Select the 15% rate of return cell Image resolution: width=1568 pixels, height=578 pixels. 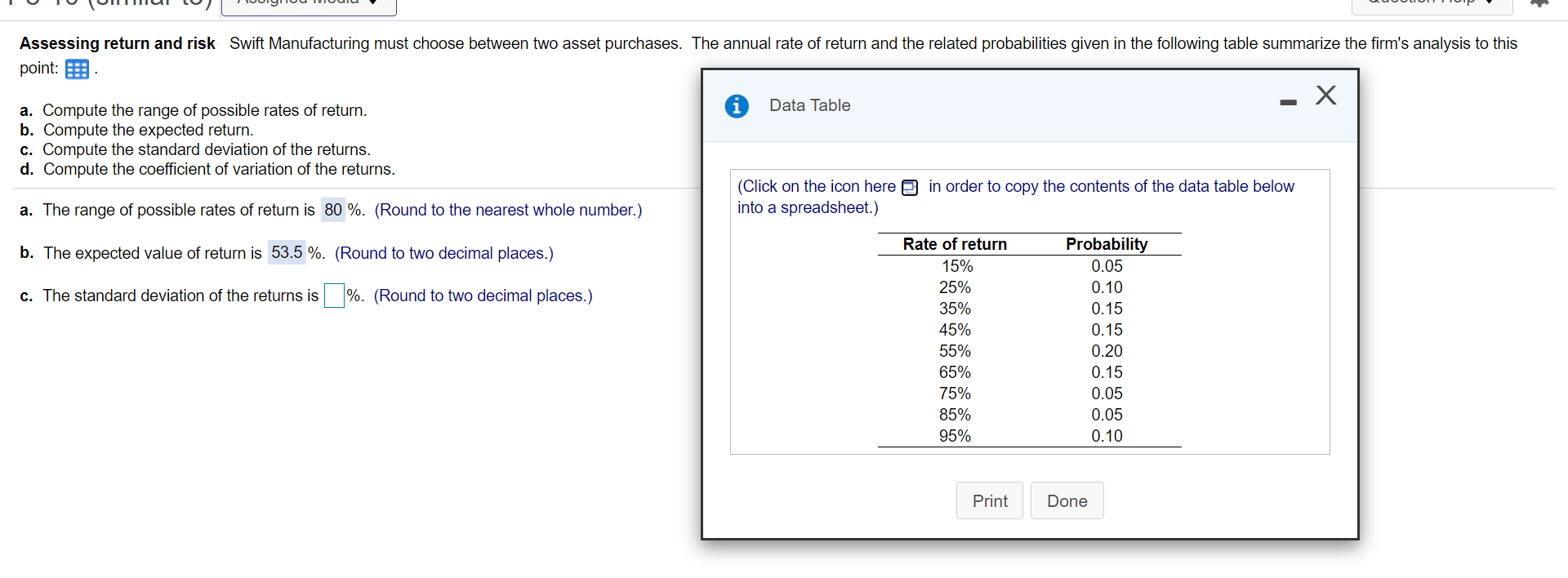click(x=957, y=266)
